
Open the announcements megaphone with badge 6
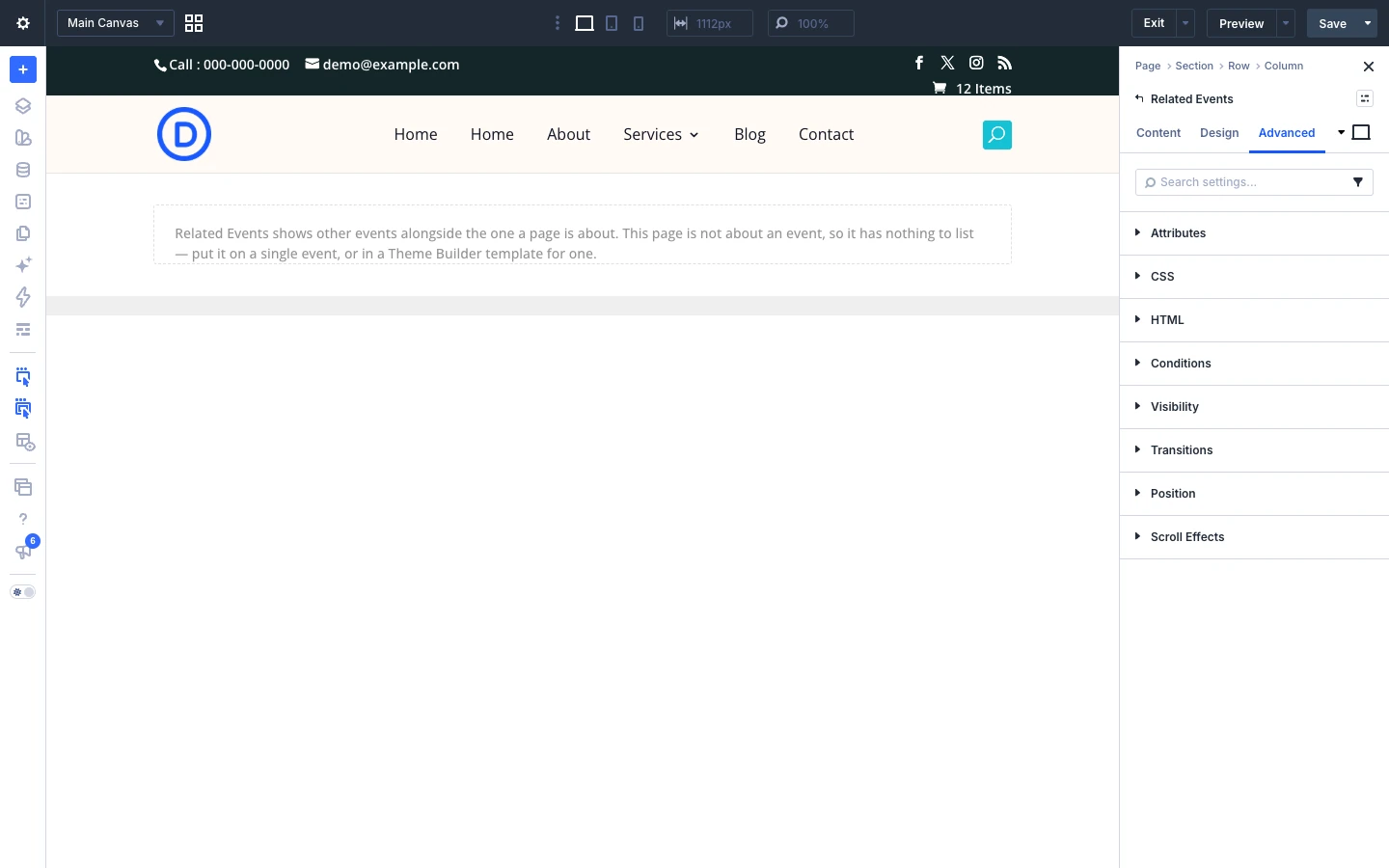(23, 551)
